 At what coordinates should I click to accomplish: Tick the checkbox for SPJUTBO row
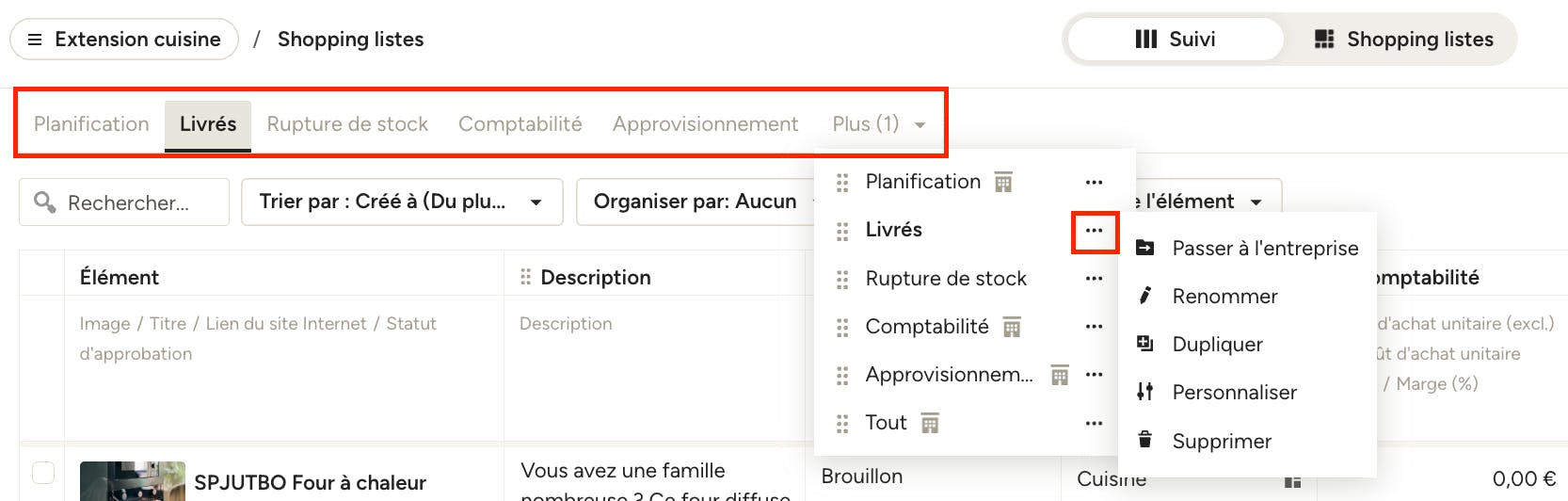tap(43, 472)
